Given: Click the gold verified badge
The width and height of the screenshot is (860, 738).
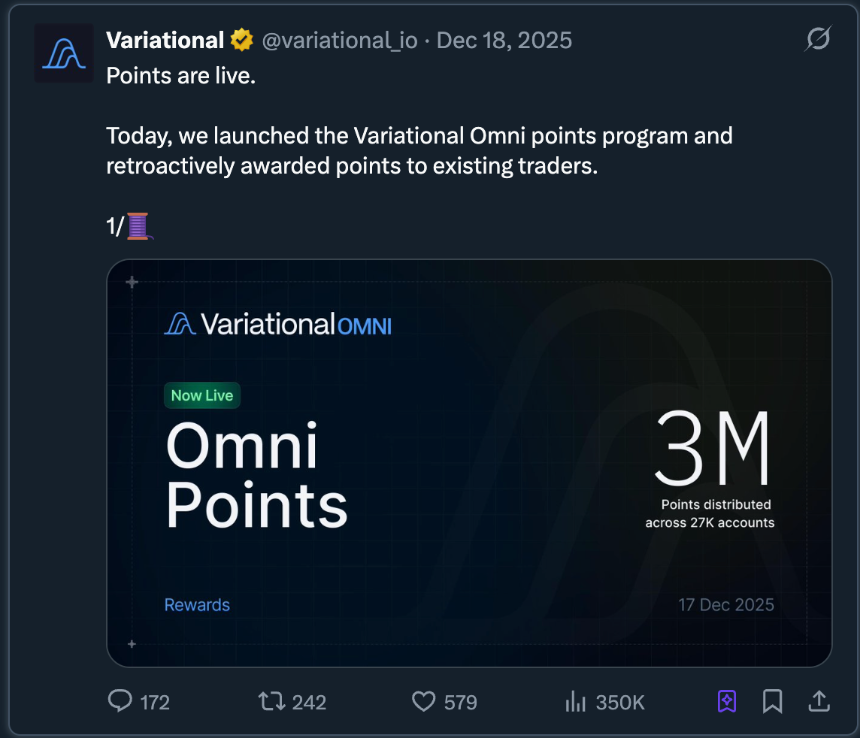Looking at the screenshot, I should point(241,41).
